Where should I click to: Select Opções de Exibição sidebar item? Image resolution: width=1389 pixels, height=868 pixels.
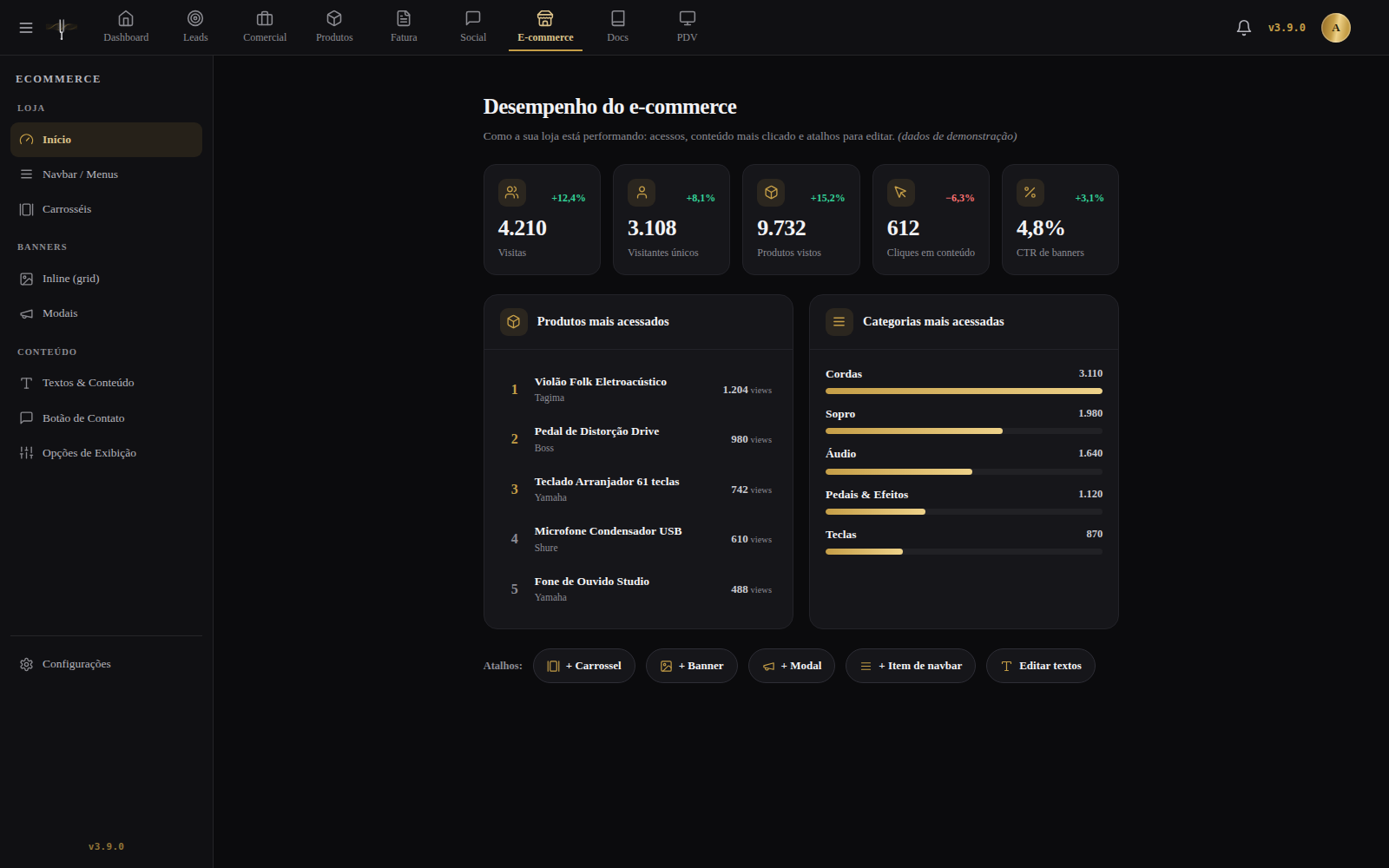[106, 453]
